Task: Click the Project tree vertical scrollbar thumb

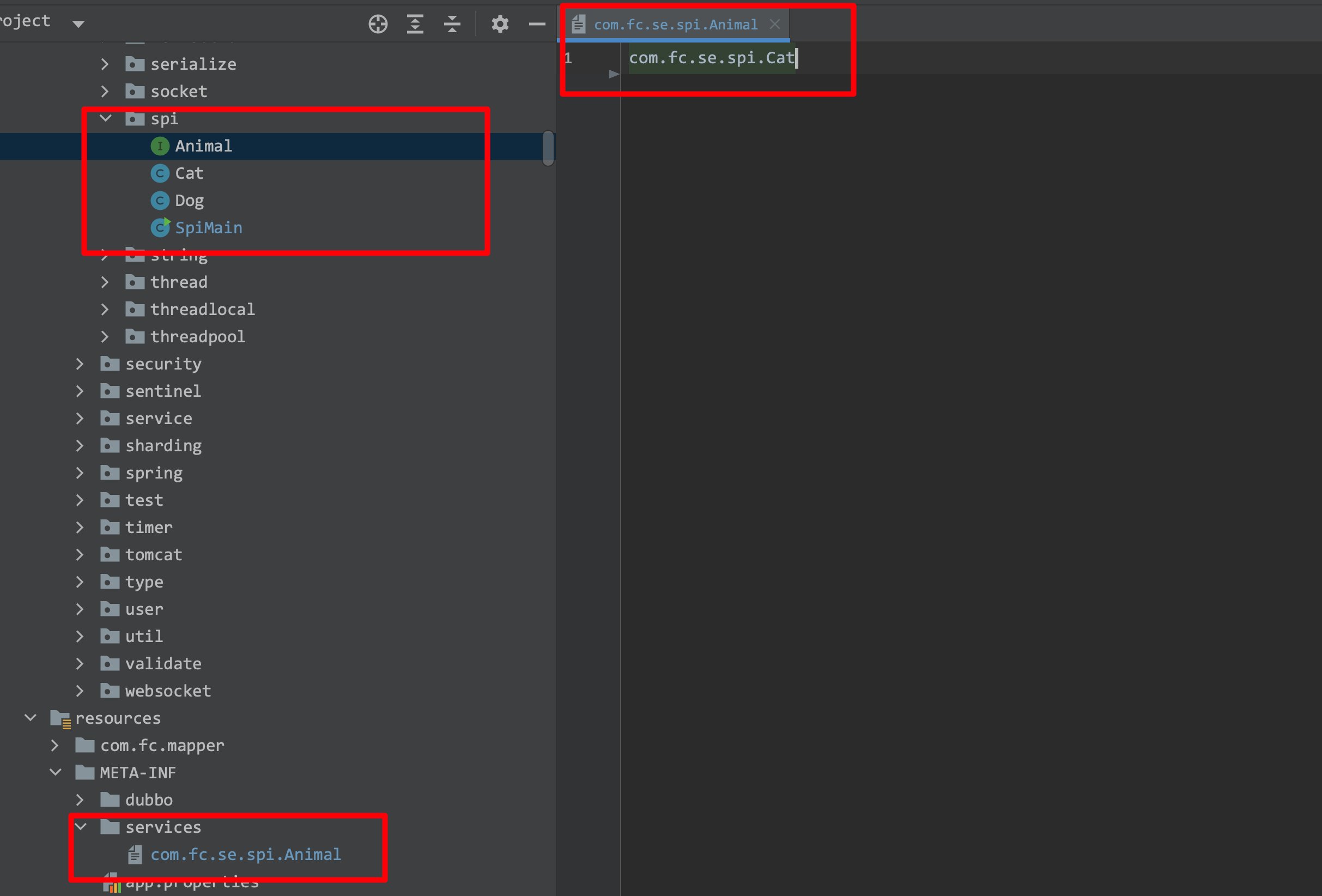Action: [548, 148]
